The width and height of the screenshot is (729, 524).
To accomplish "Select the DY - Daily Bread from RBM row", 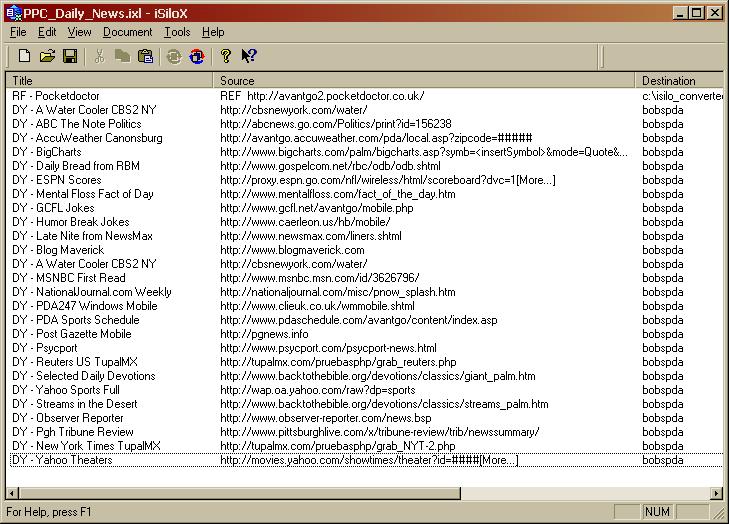I will (x=366, y=166).
